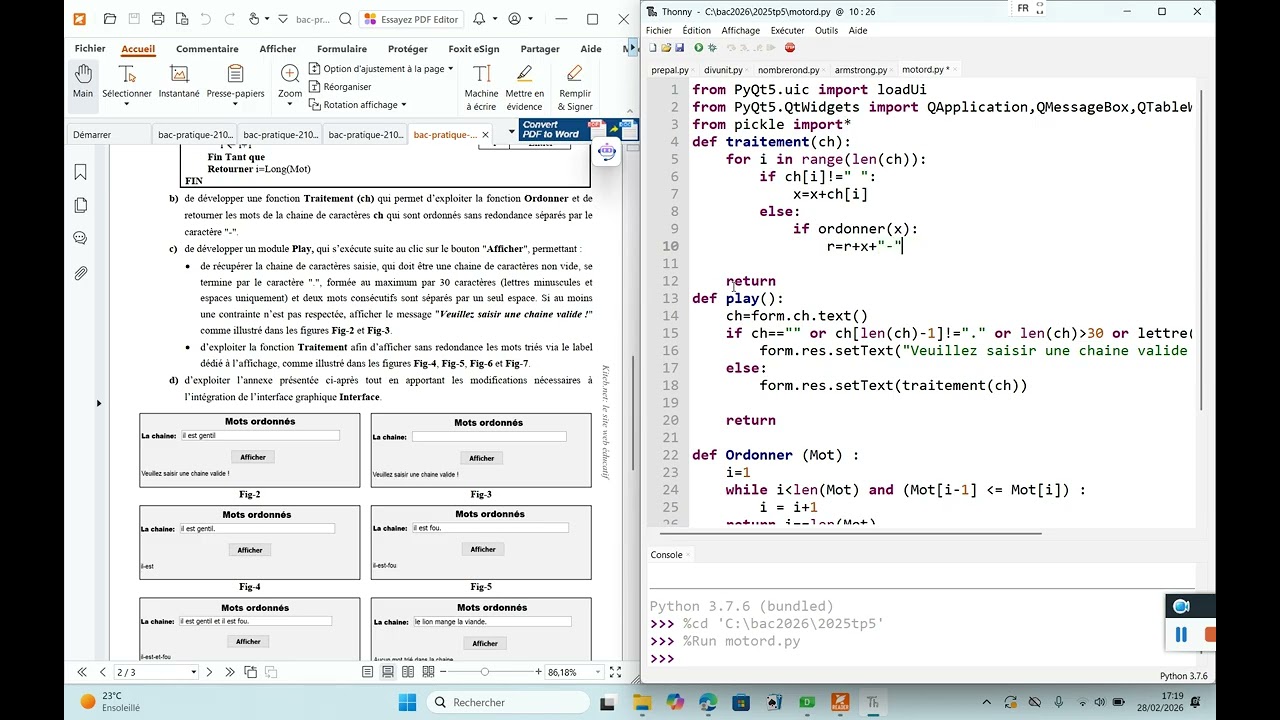Click Essayez PDF Editor button

coord(412,19)
